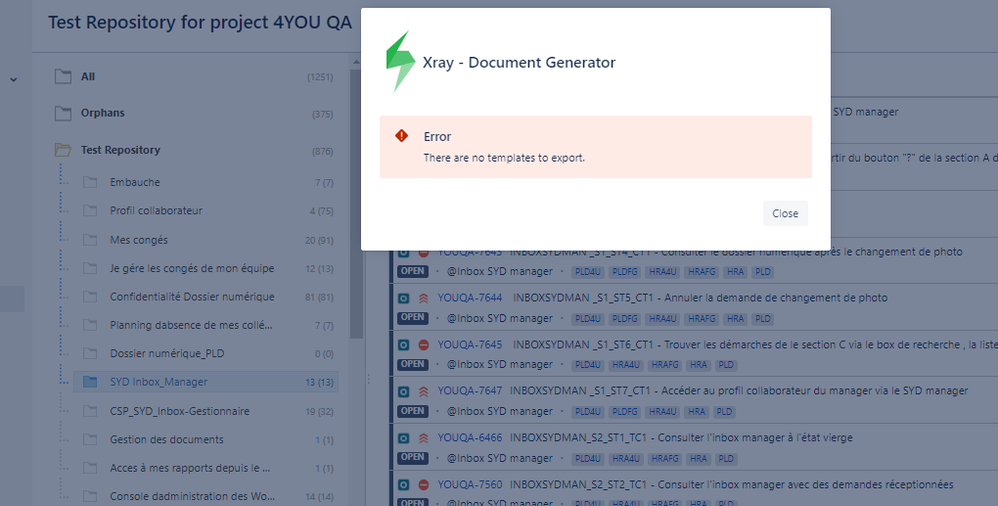The height and width of the screenshot is (506, 998).
Task: Close the Xray Document Generator dialog
Action: pos(785,213)
